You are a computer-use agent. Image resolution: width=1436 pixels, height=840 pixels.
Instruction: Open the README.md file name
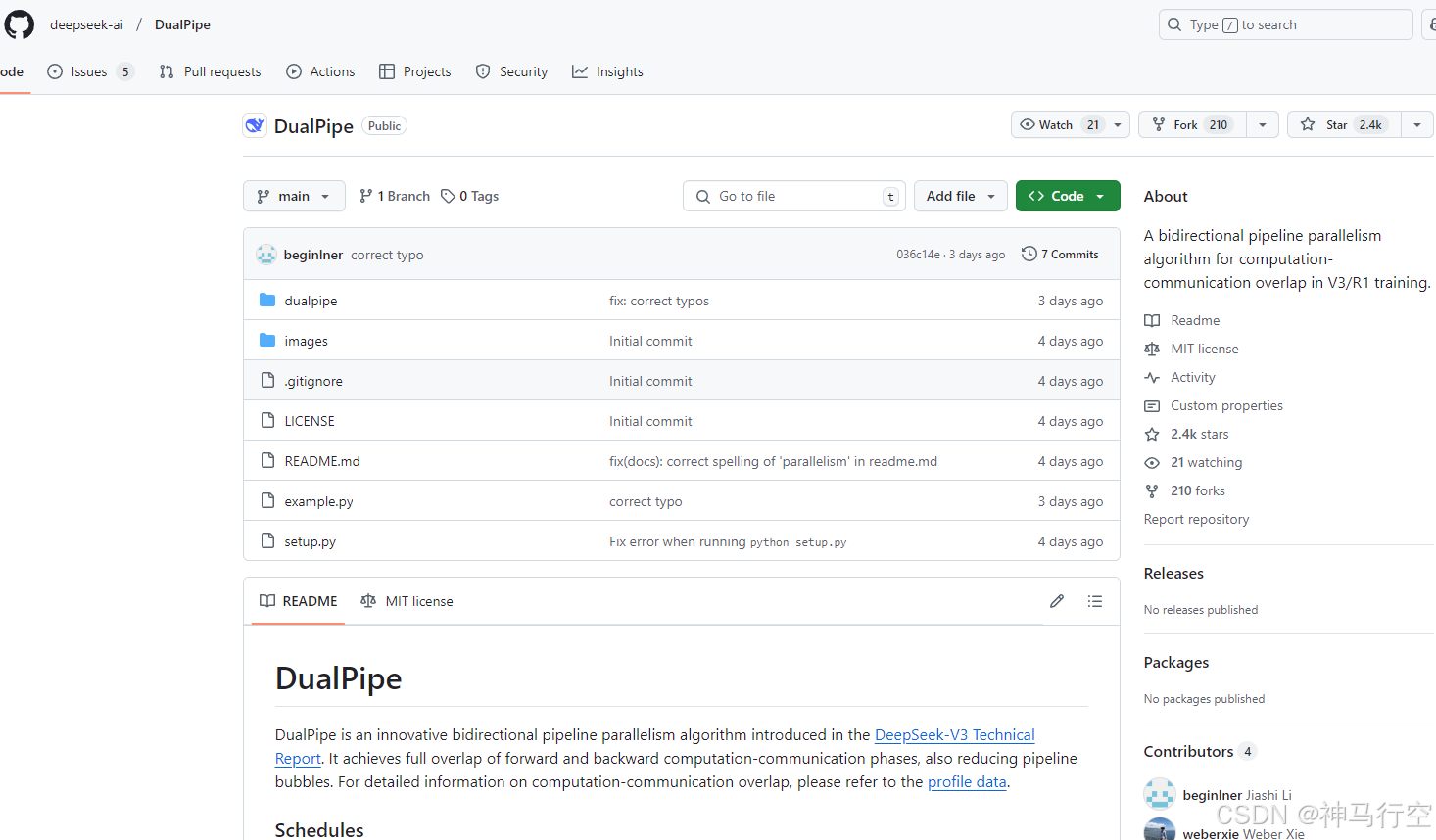pos(322,461)
